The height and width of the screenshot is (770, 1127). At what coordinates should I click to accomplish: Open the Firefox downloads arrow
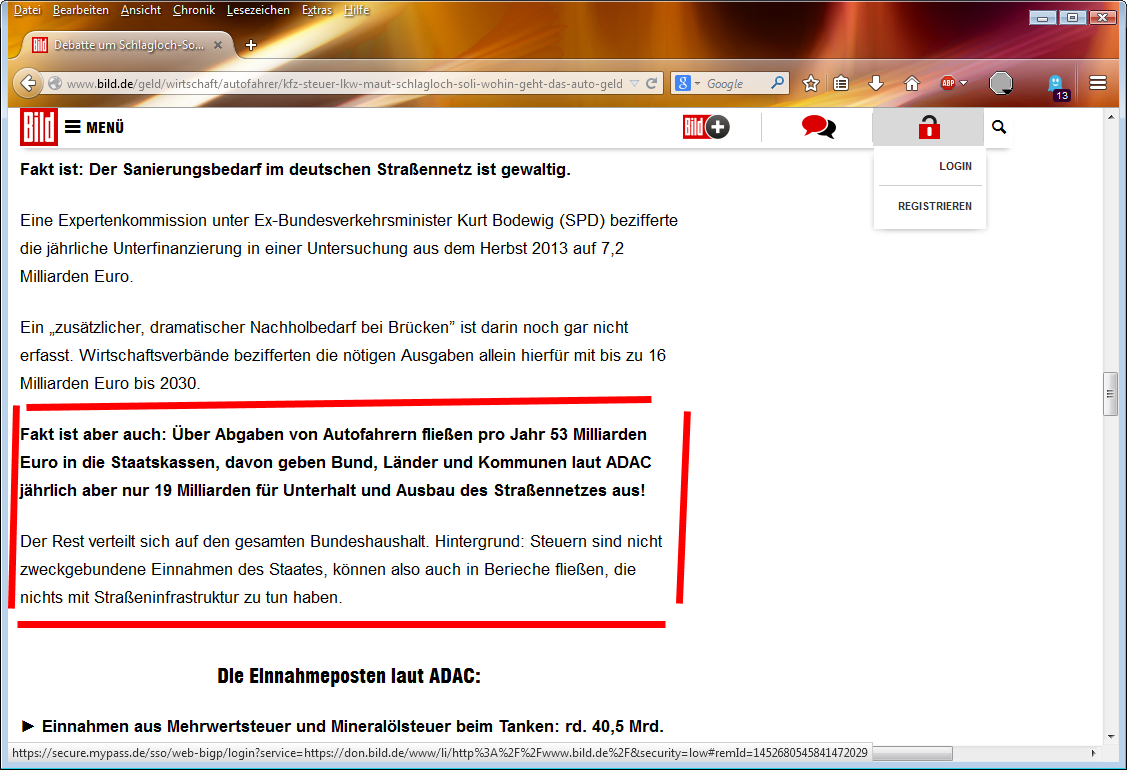(x=876, y=84)
